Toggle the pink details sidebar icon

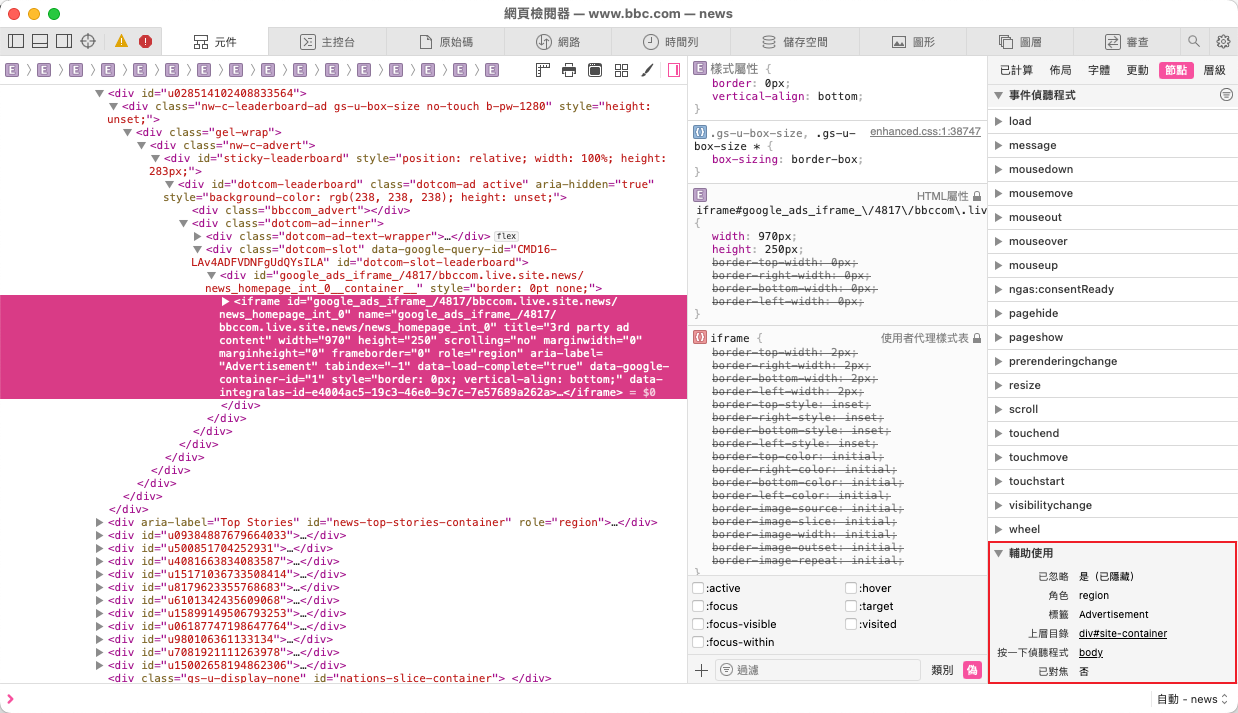click(x=674, y=70)
